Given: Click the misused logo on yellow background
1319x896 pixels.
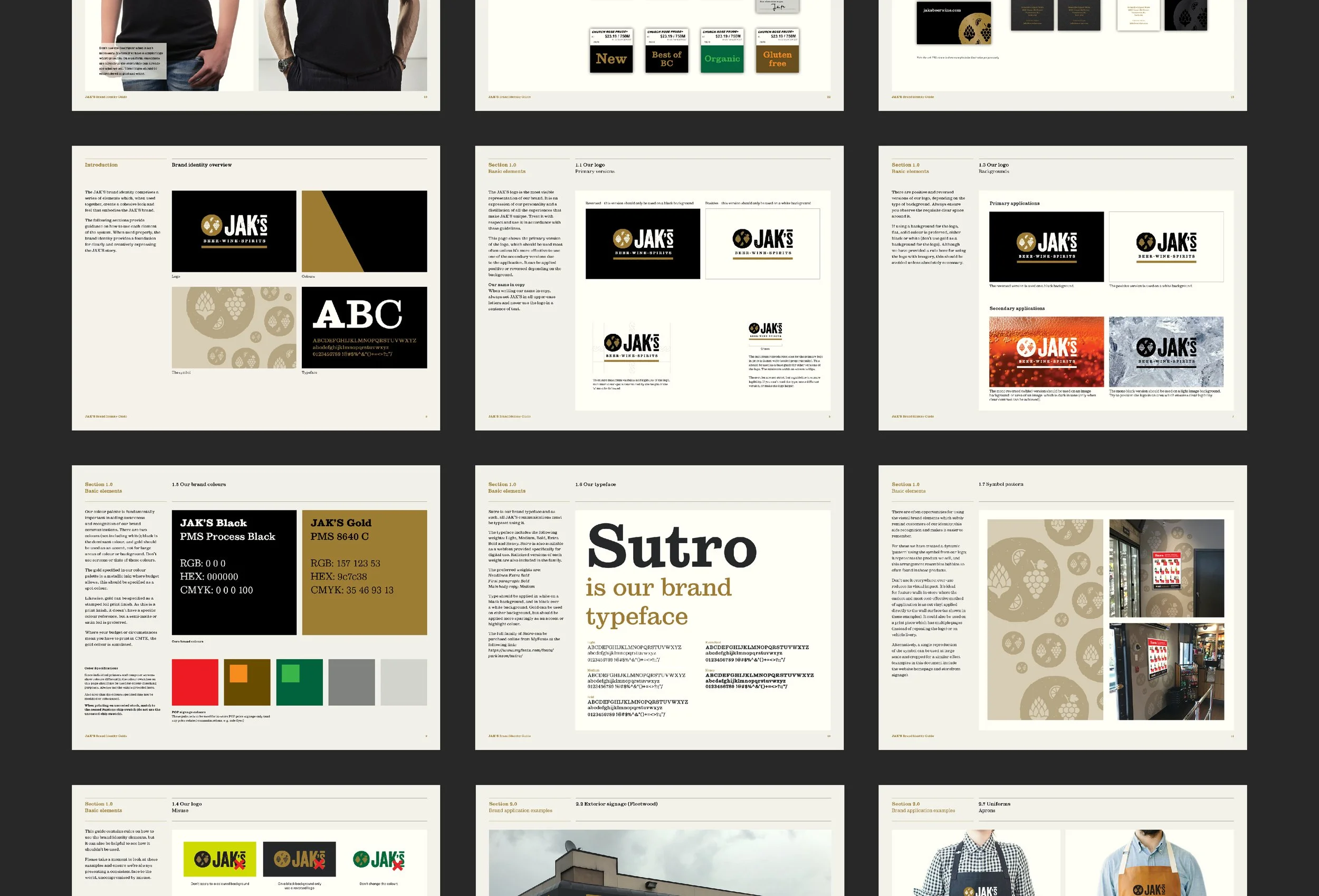Looking at the screenshot, I should point(219,859).
